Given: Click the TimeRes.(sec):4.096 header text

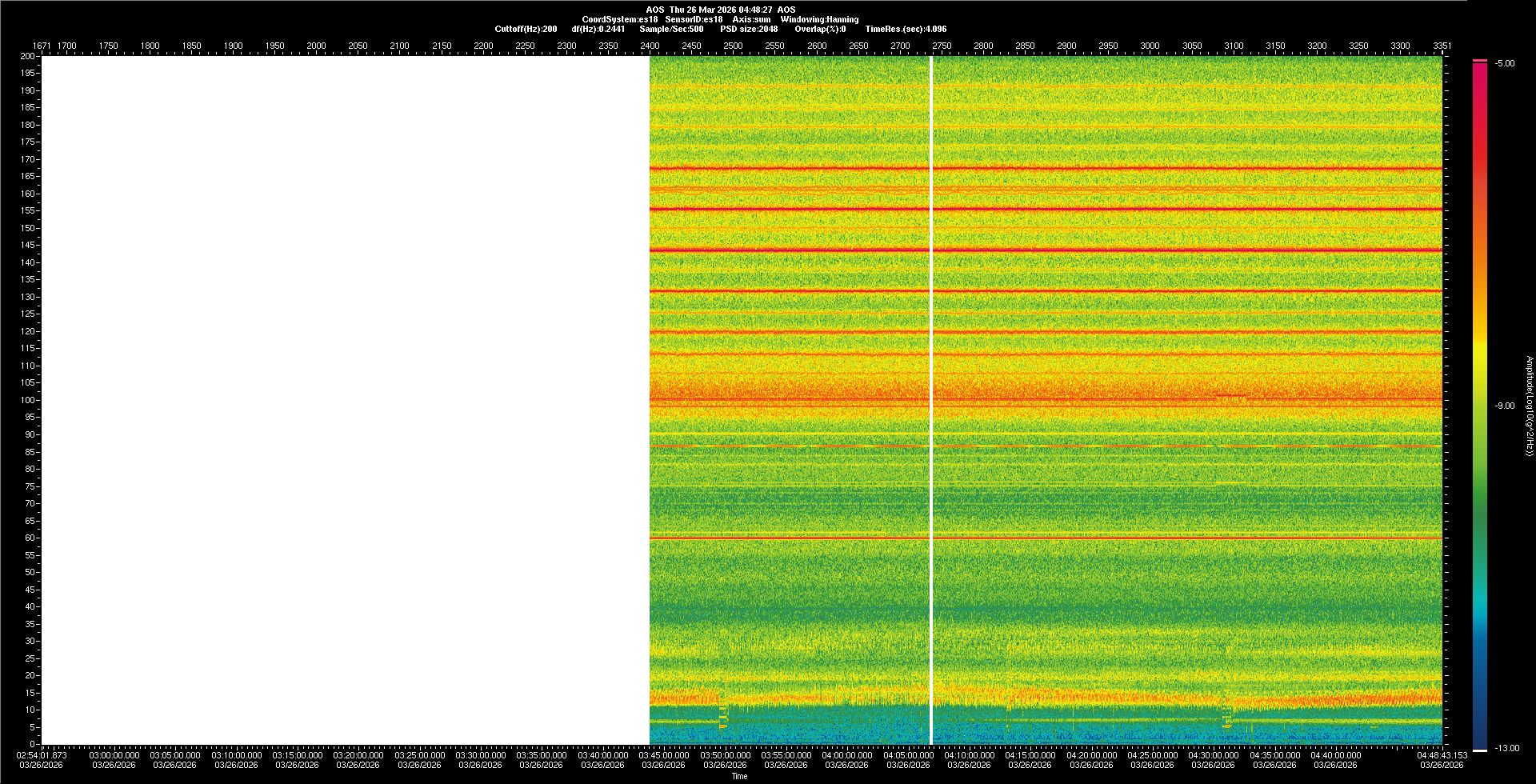Looking at the screenshot, I should click(906, 29).
